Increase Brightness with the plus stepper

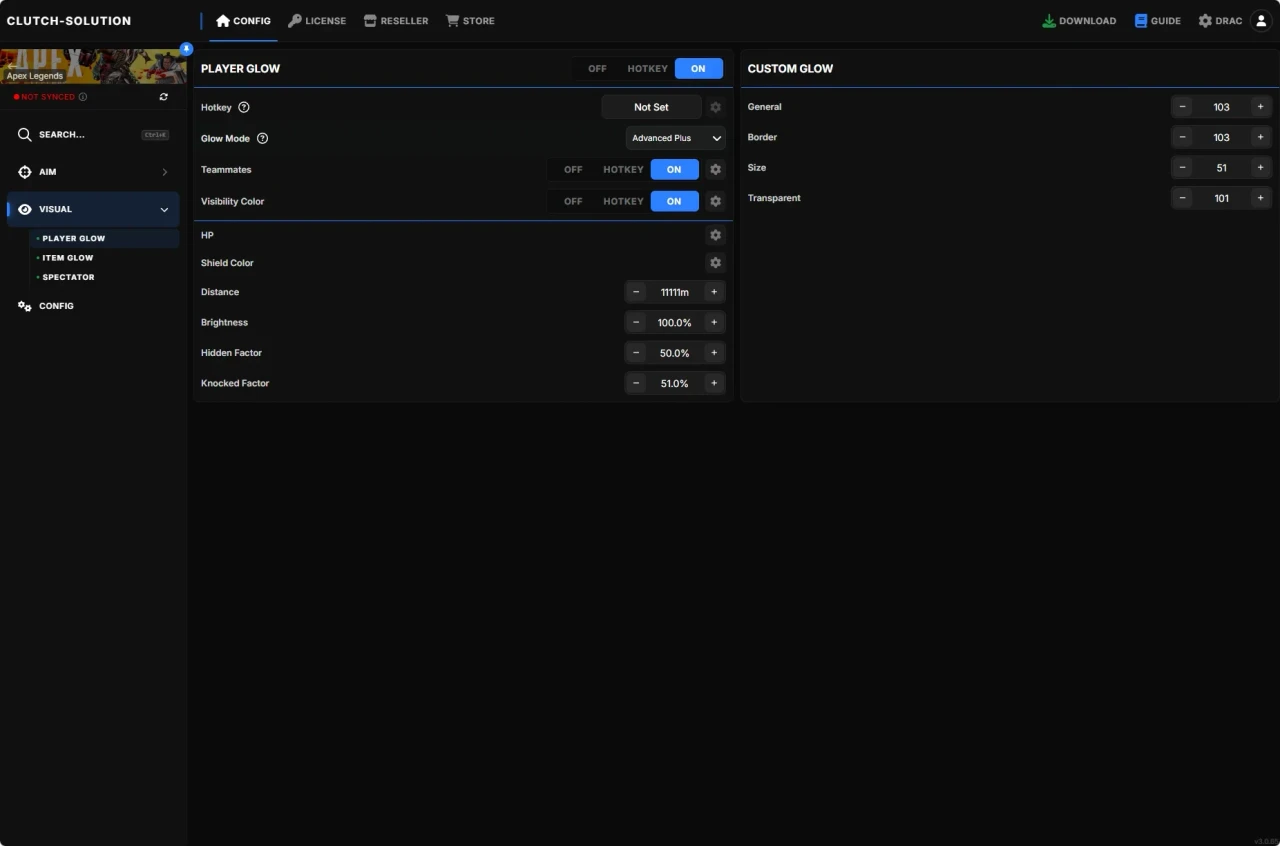[x=714, y=322]
